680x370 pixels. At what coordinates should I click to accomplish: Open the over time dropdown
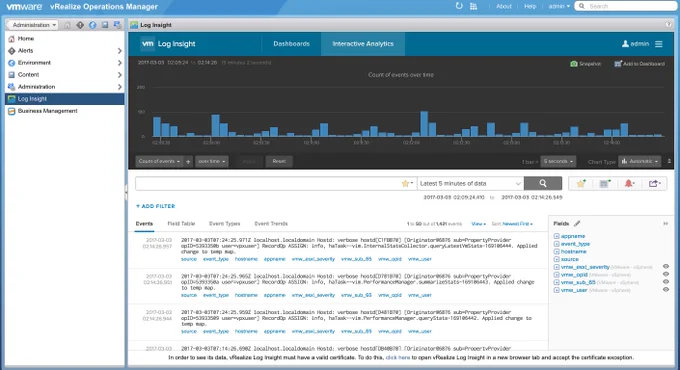(x=212, y=161)
